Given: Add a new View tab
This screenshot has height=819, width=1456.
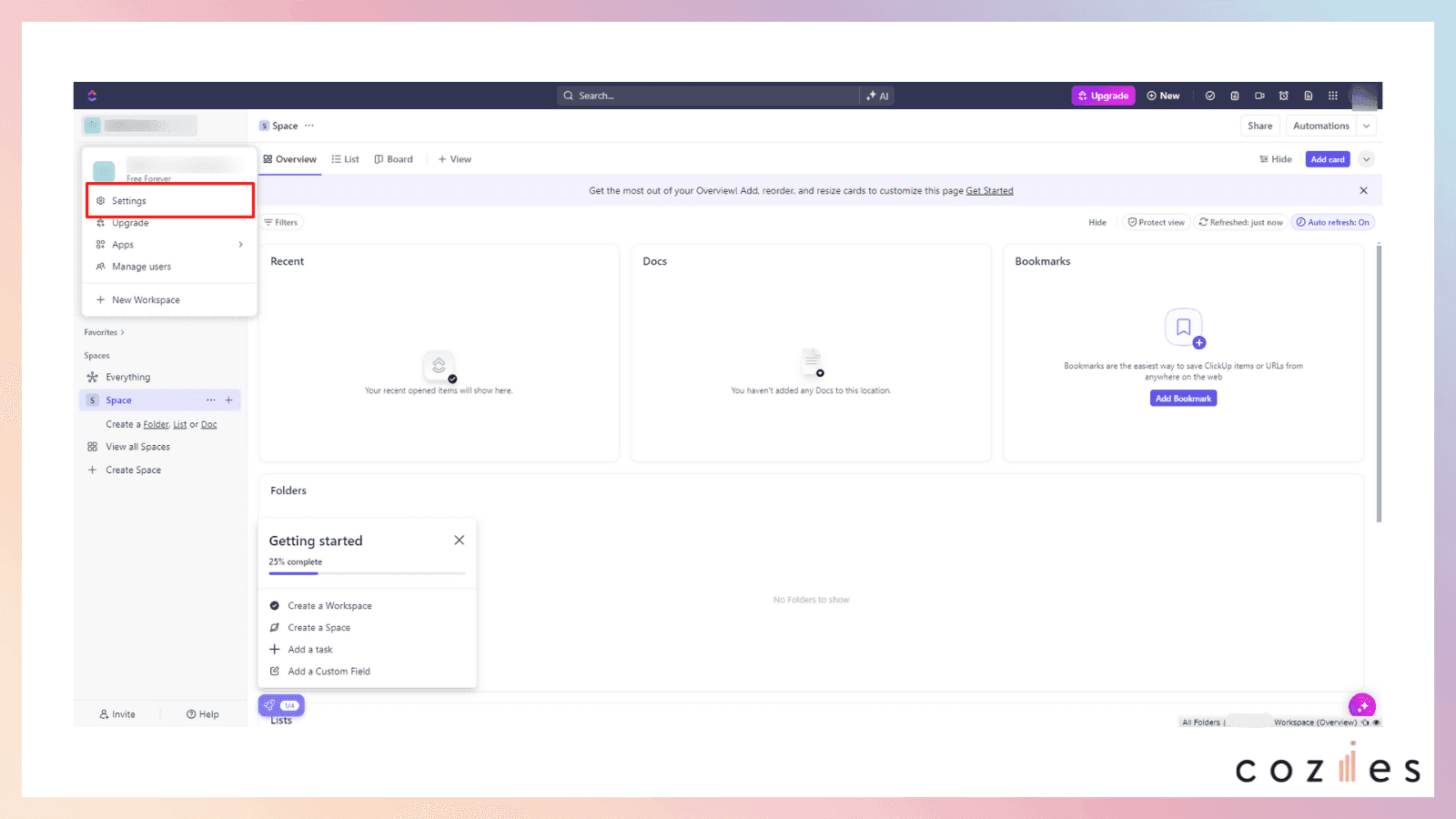Looking at the screenshot, I should (455, 159).
